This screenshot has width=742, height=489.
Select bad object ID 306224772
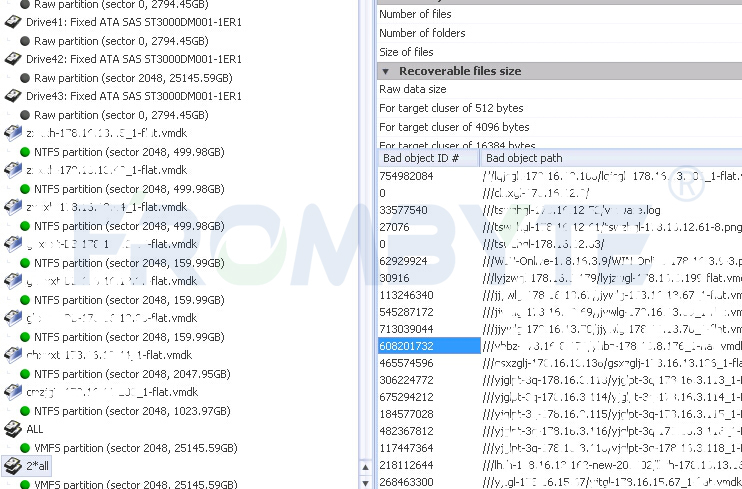406,381
